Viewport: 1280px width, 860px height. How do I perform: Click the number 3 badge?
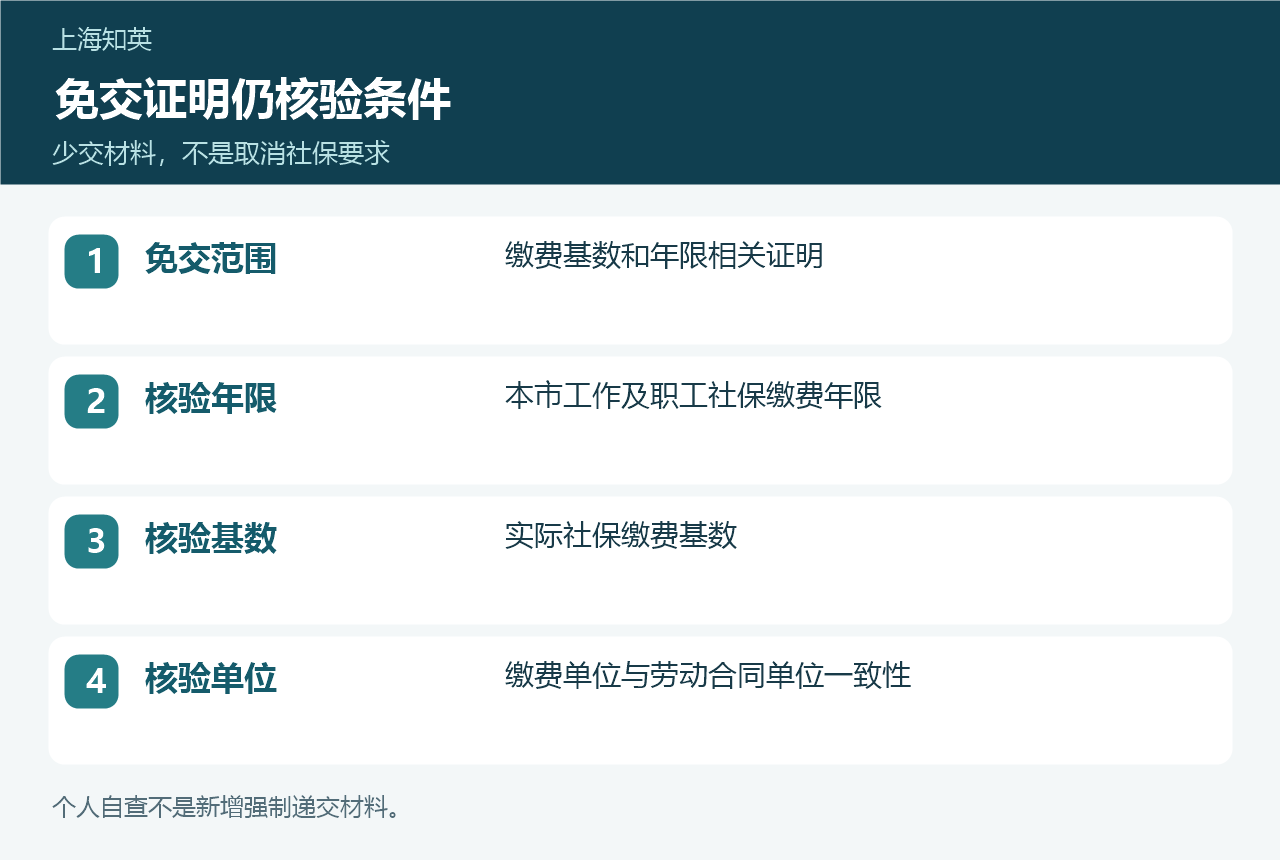coord(92,541)
